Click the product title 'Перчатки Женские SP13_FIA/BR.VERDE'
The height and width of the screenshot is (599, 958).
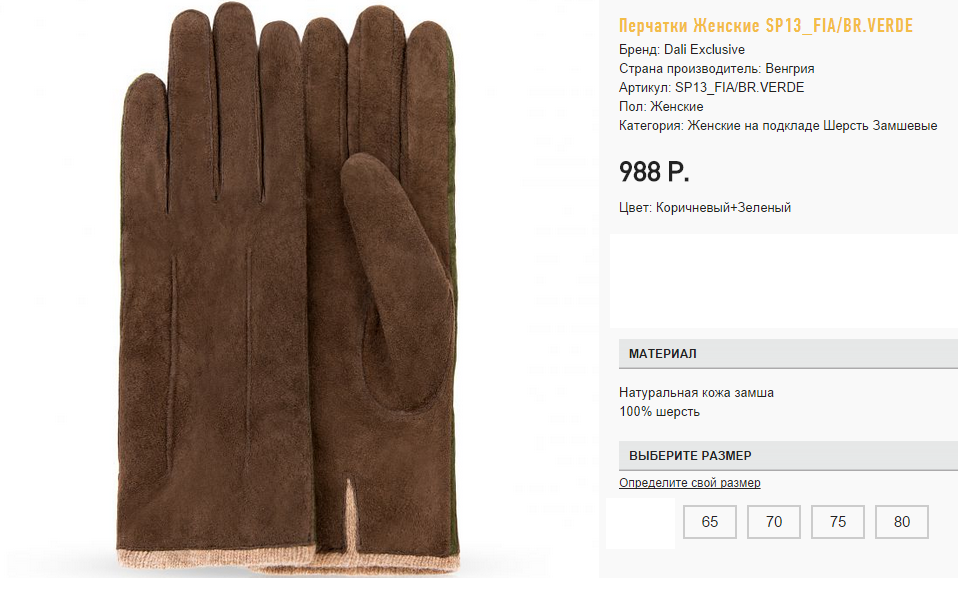pos(766,26)
